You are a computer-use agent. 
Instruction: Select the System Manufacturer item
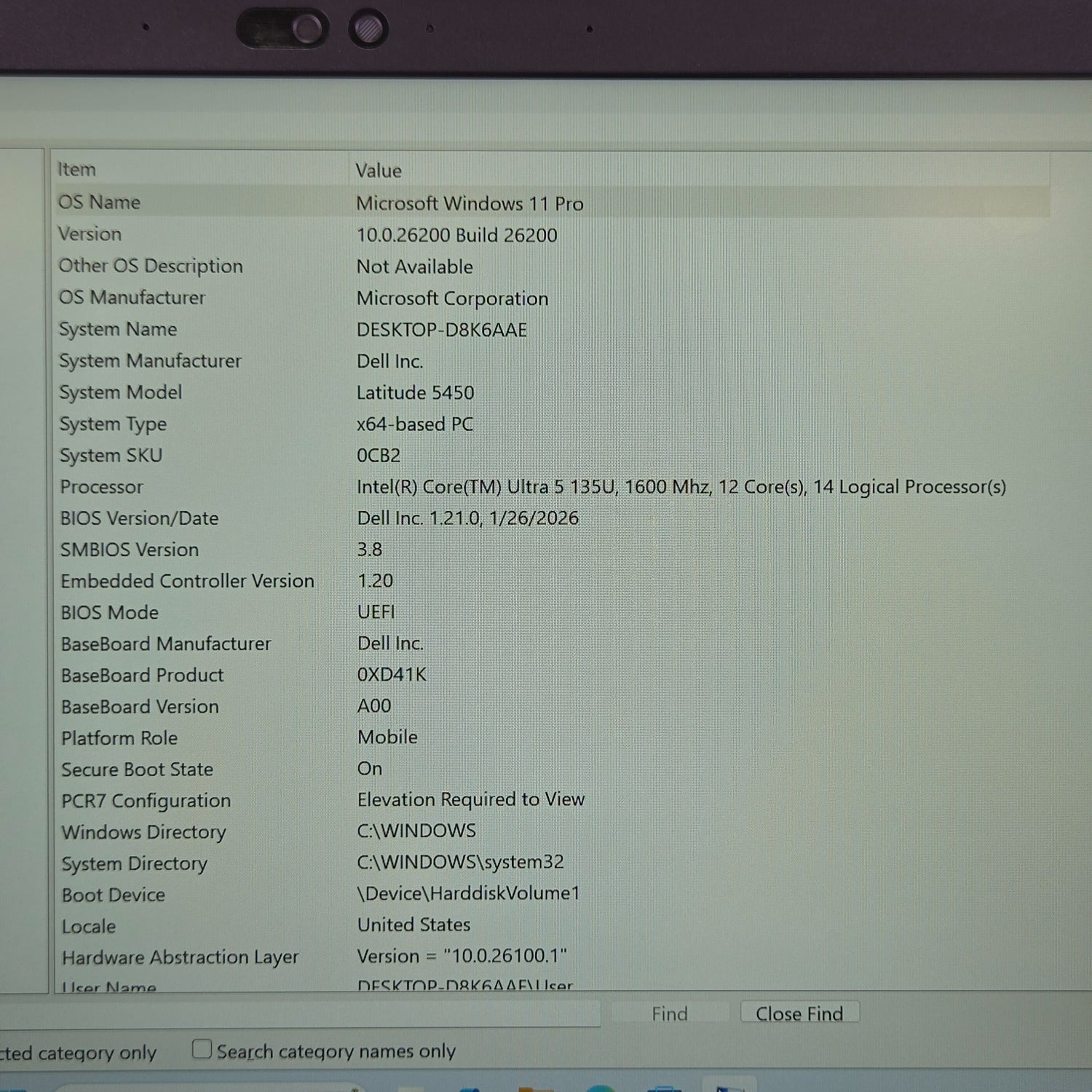coord(150,360)
